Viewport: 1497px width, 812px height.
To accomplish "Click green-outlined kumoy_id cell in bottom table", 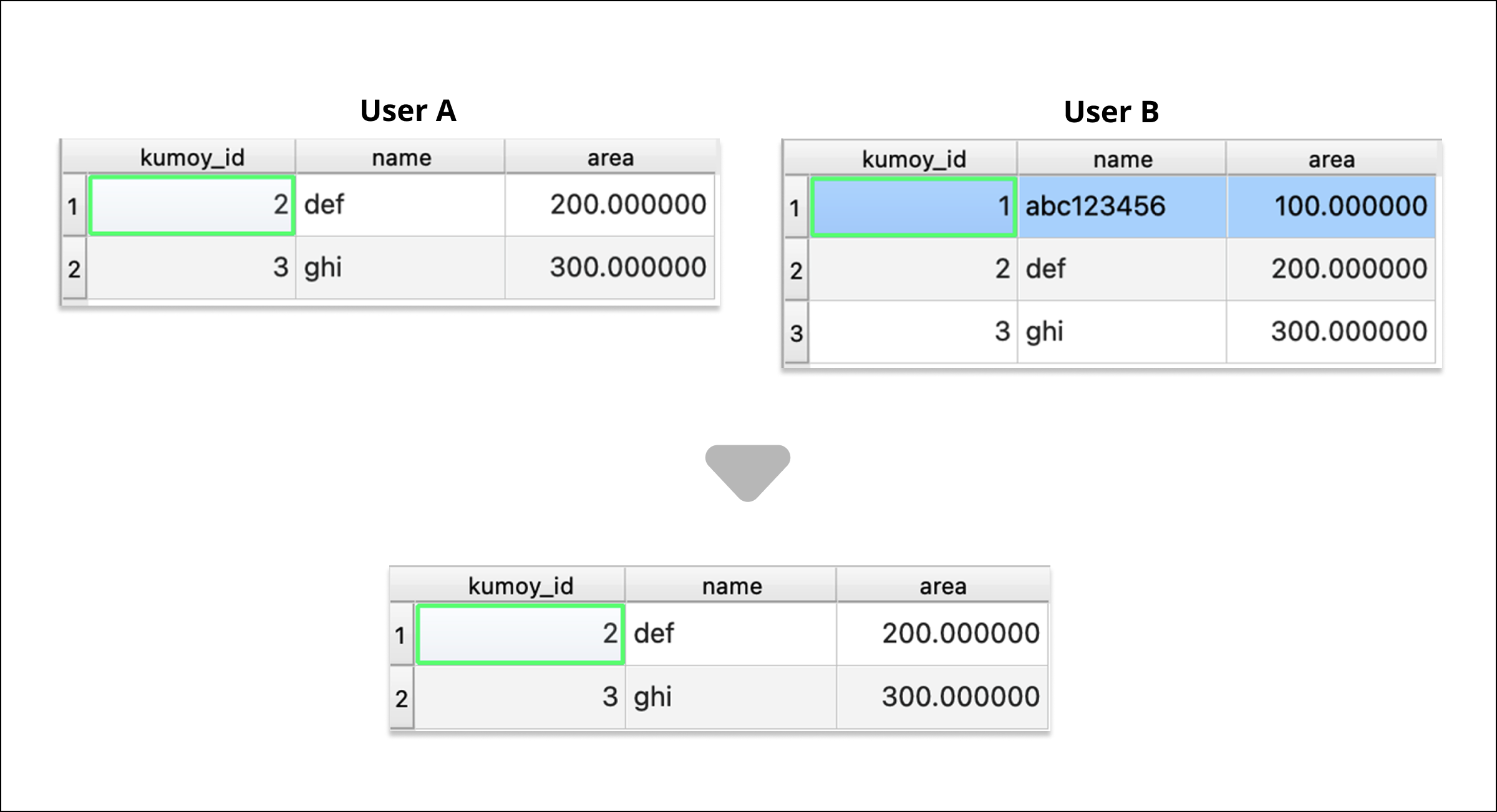I will pyautogui.click(x=520, y=634).
